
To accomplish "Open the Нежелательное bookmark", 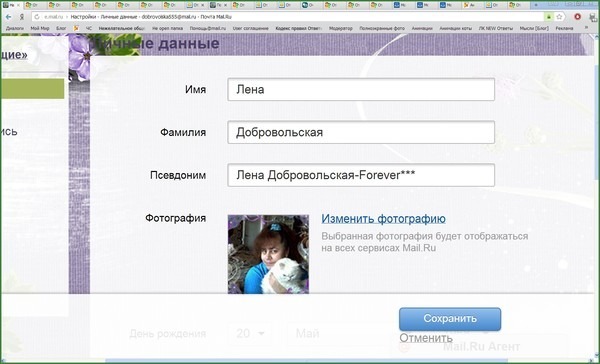I will coord(121,28).
